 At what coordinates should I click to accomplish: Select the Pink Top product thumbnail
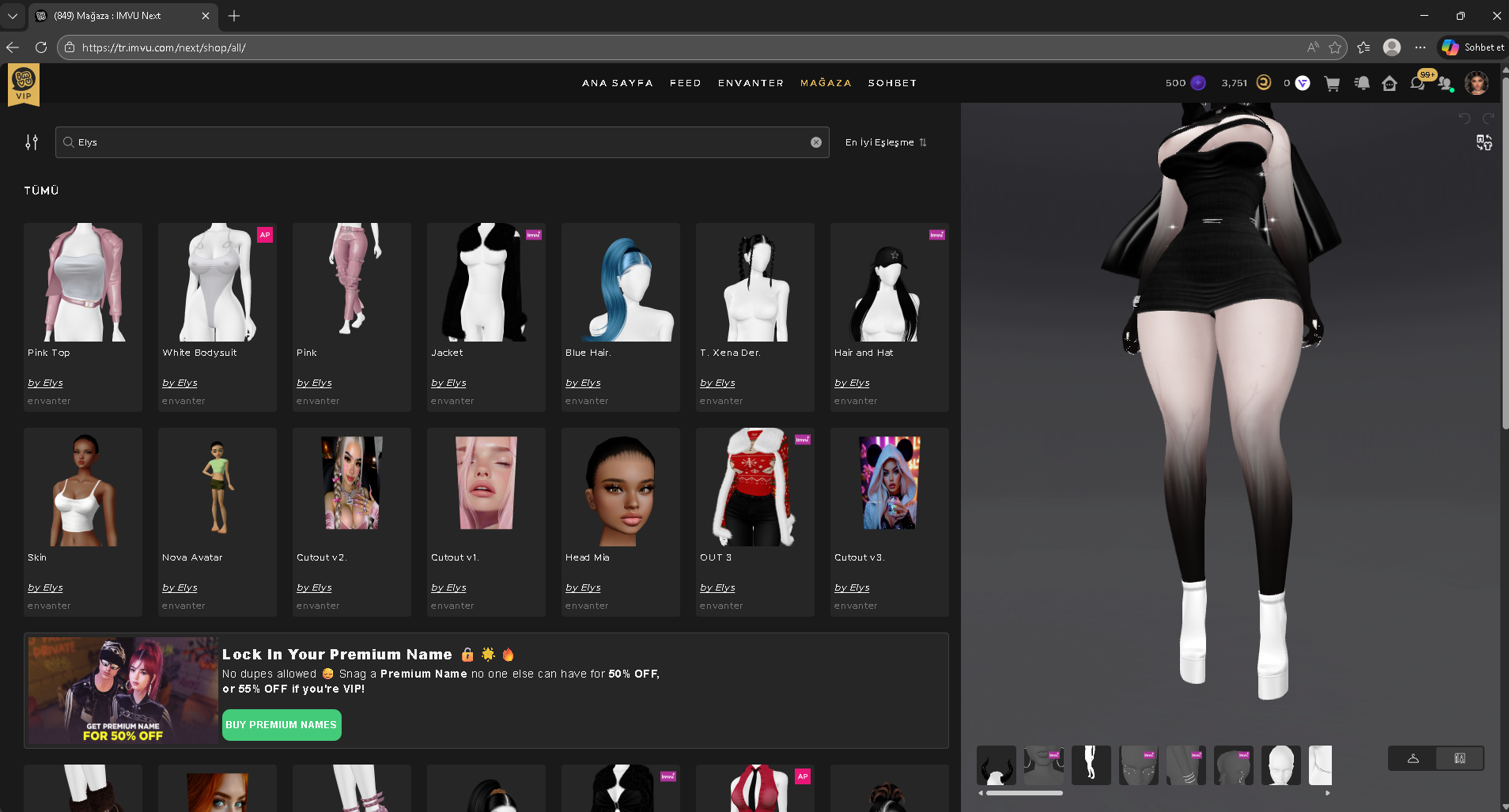pyautogui.click(x=83, y=282)
